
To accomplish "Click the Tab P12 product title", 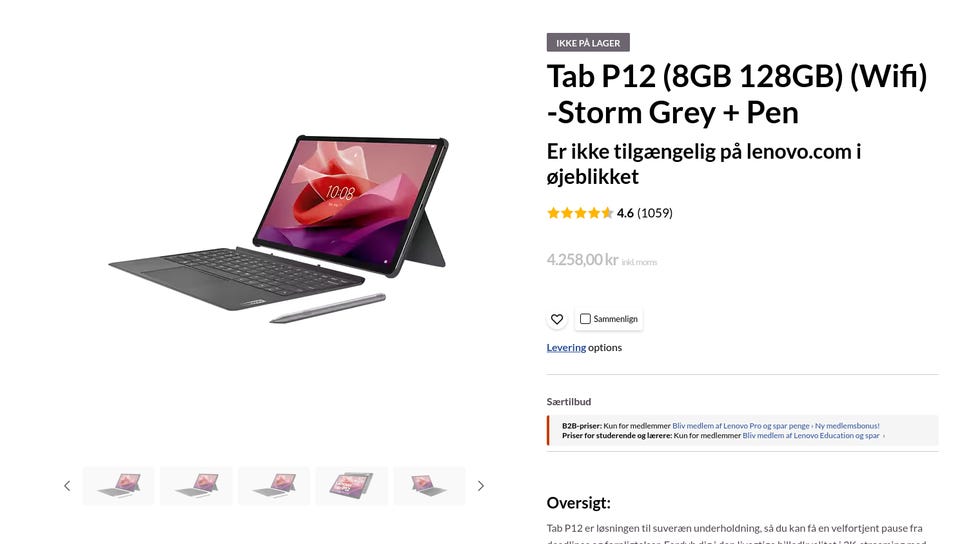I will coord(737,94).
